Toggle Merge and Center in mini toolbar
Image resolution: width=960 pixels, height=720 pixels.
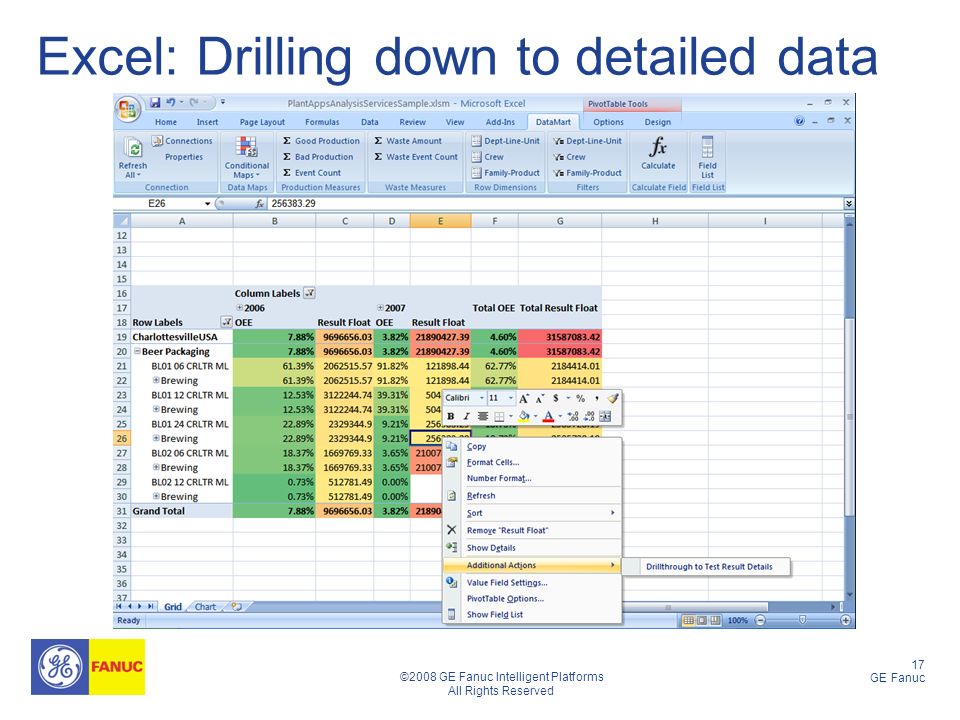[x=605, y=416]
